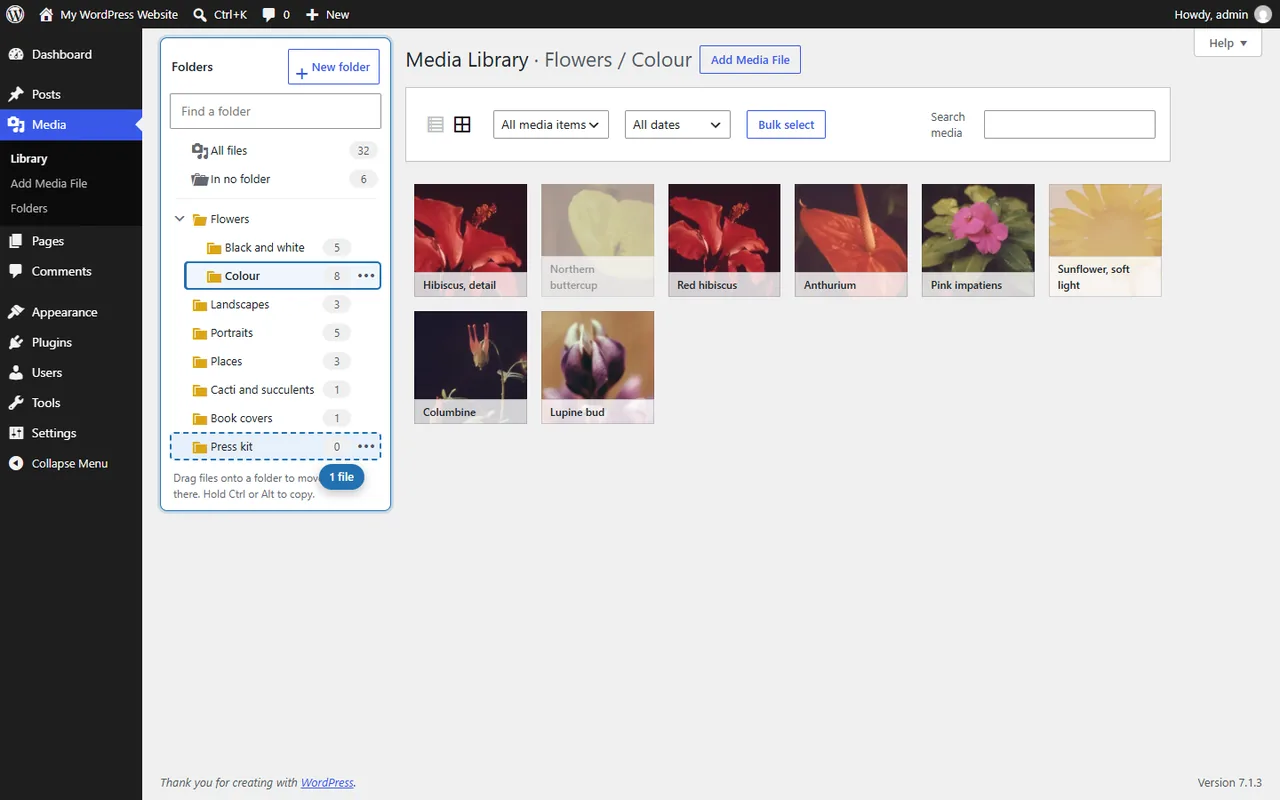Click the Ctrl+K search icon
Image resolution: width=1280 pixels, height=800 pixels.
point(200,14)
